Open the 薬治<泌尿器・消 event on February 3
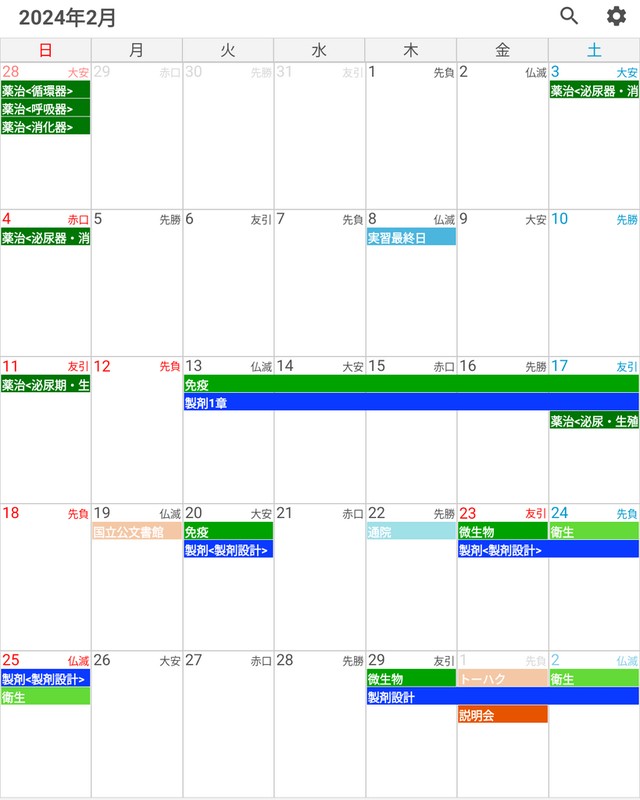Viewport: 640px width, 800px height. [x=594, y=90]
